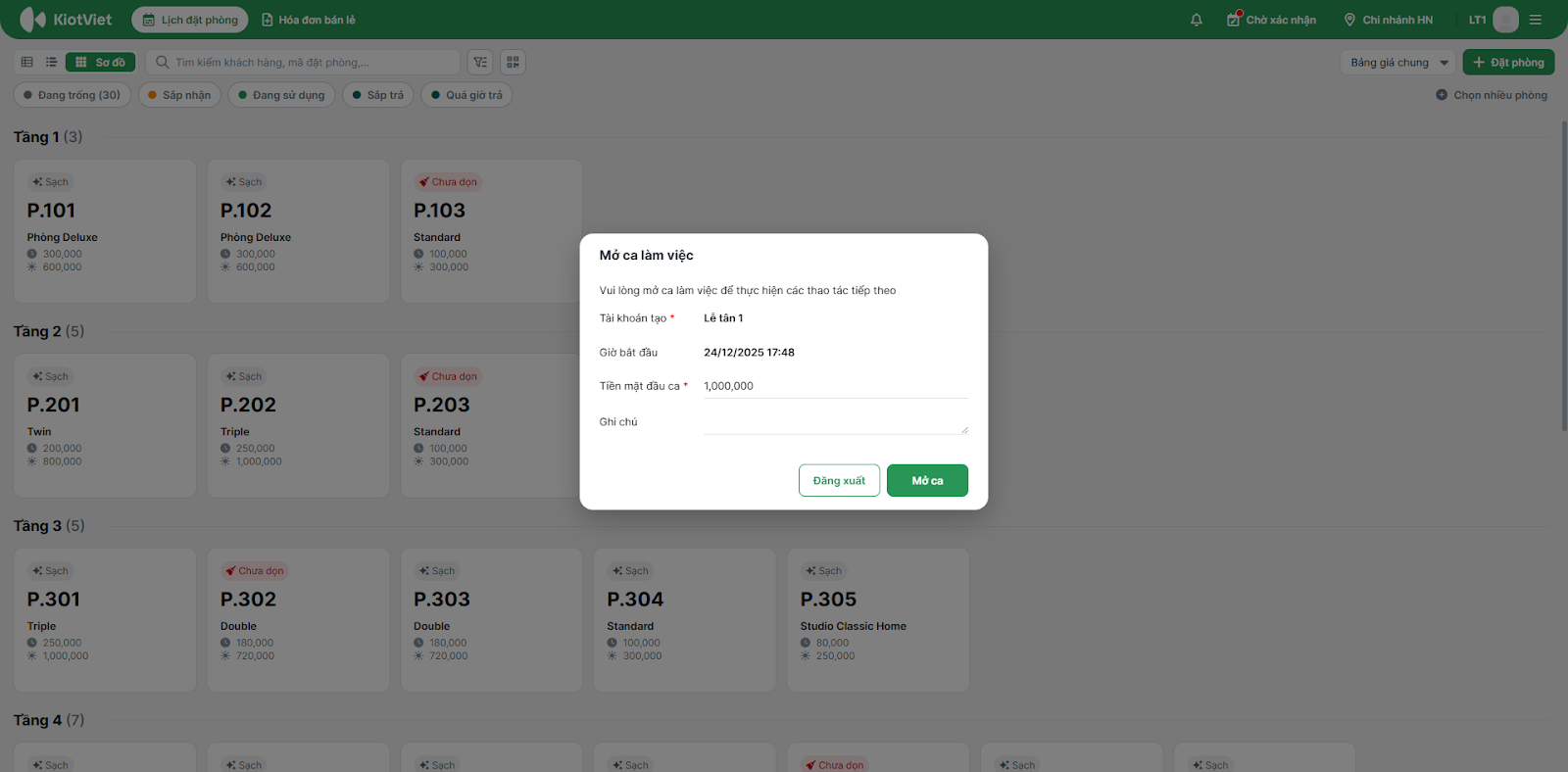Click the "Tiền mặt đầu ca" amount field
Viewport: 1568px width, 772px height.
coord(835,386)
